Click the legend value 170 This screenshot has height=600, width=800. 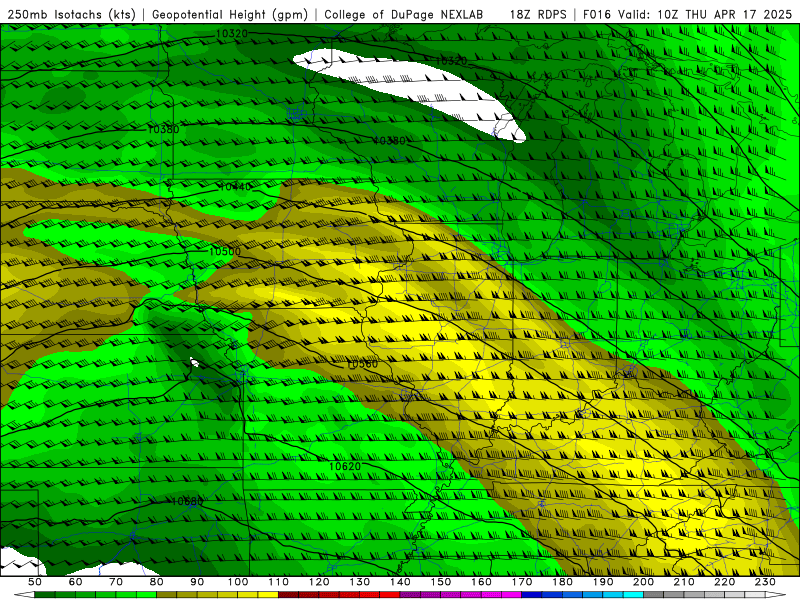point(522,582)
